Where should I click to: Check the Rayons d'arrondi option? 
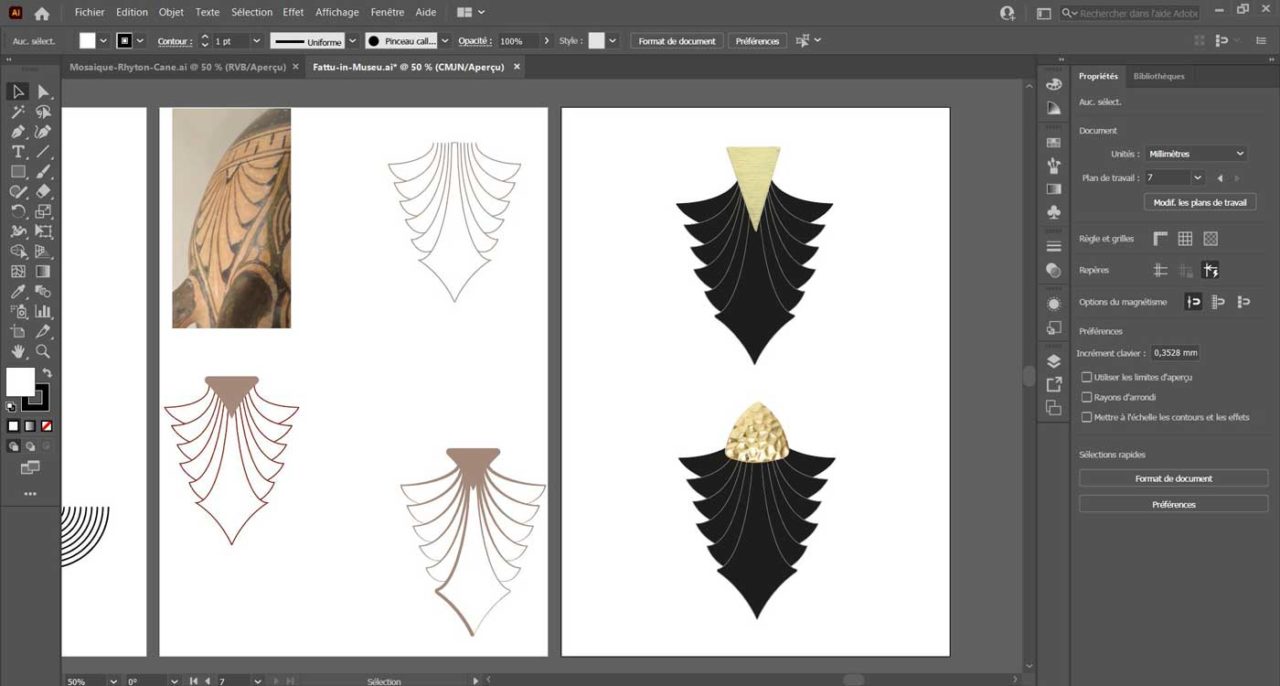pyautogui.click(x=1087, y=398)
